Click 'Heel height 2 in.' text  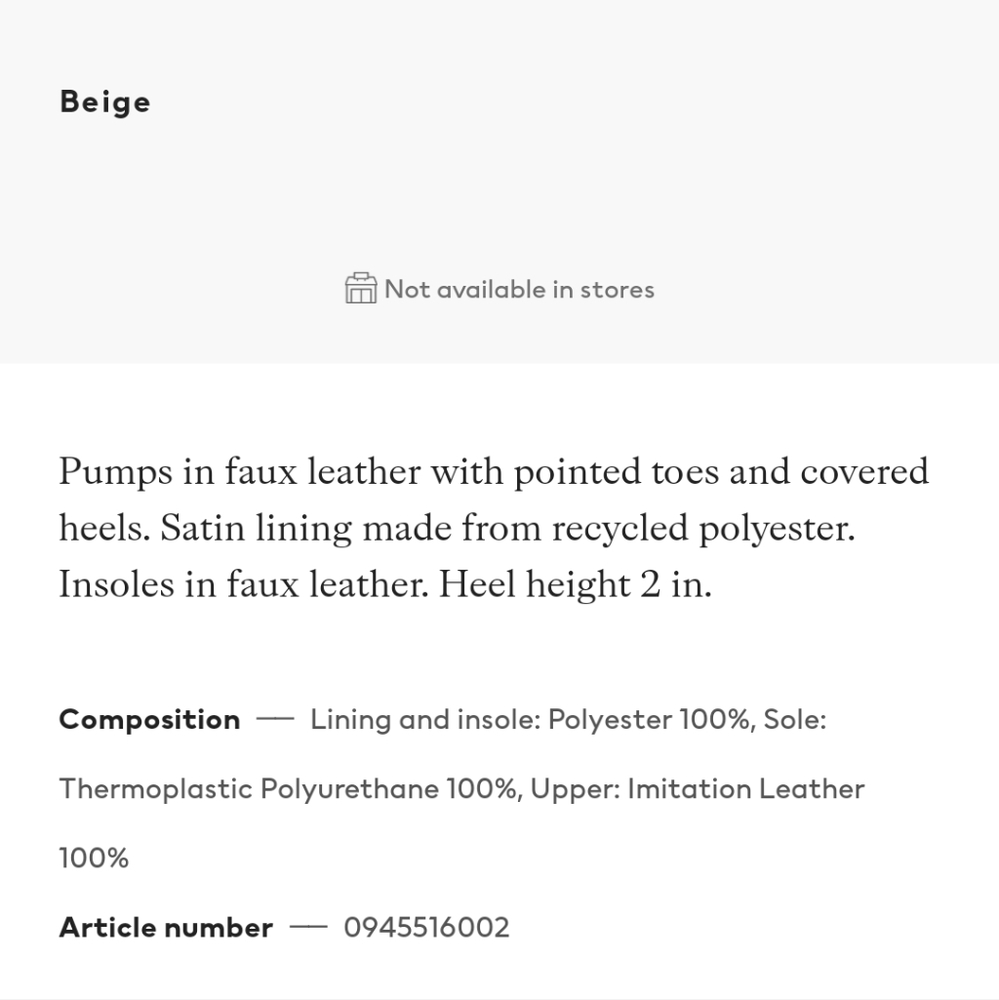[575, 585]
